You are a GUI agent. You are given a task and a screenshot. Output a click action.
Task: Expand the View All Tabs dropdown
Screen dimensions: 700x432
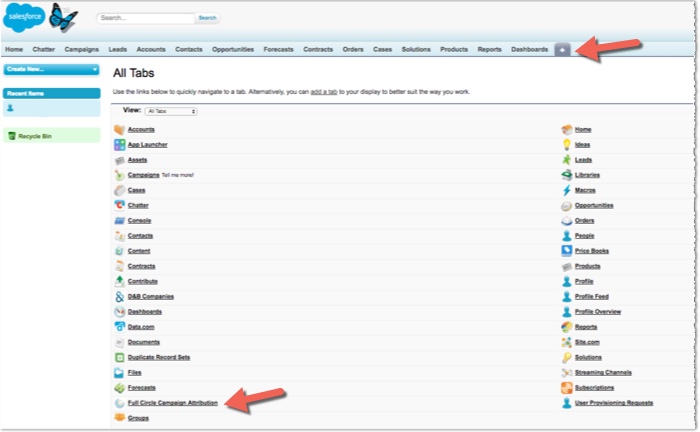point(171,111)
